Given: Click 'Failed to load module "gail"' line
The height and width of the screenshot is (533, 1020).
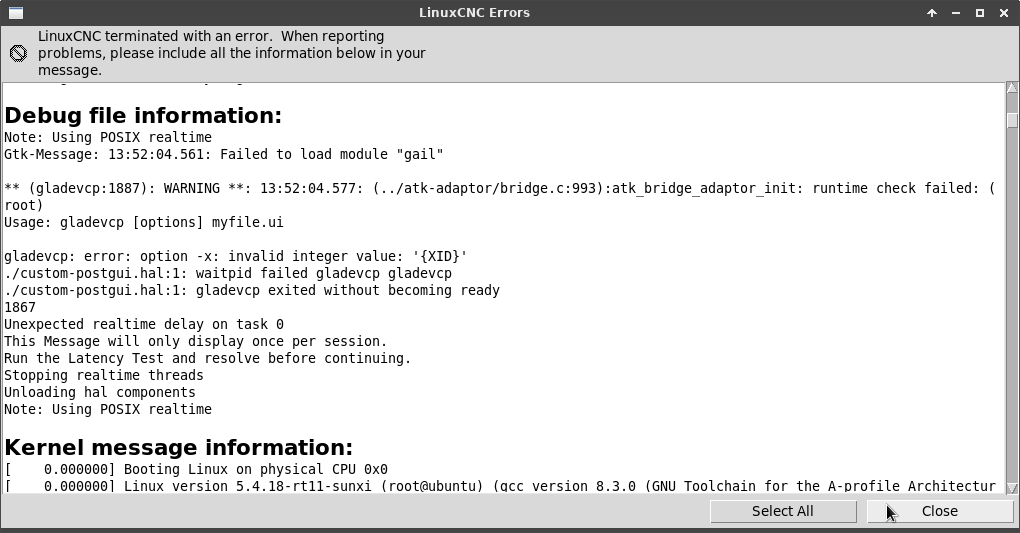Looking at the screenshot, I should pos(223,154).
